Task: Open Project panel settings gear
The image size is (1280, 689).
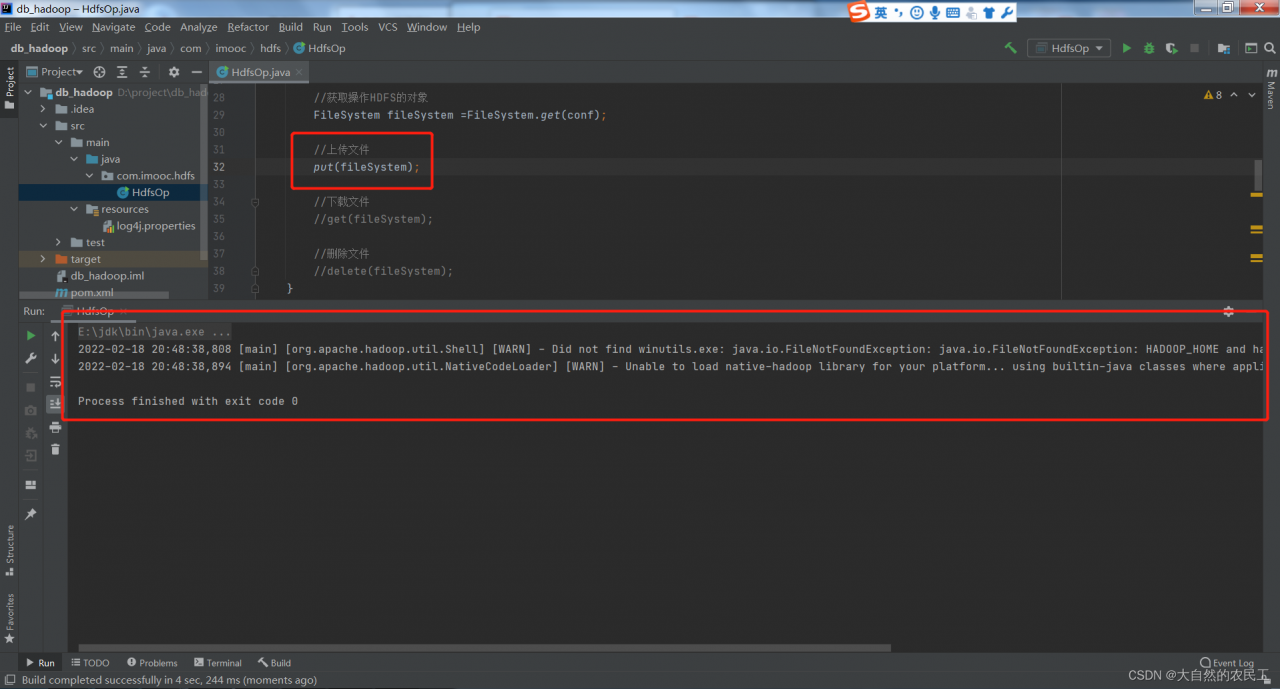Action: 173,72
